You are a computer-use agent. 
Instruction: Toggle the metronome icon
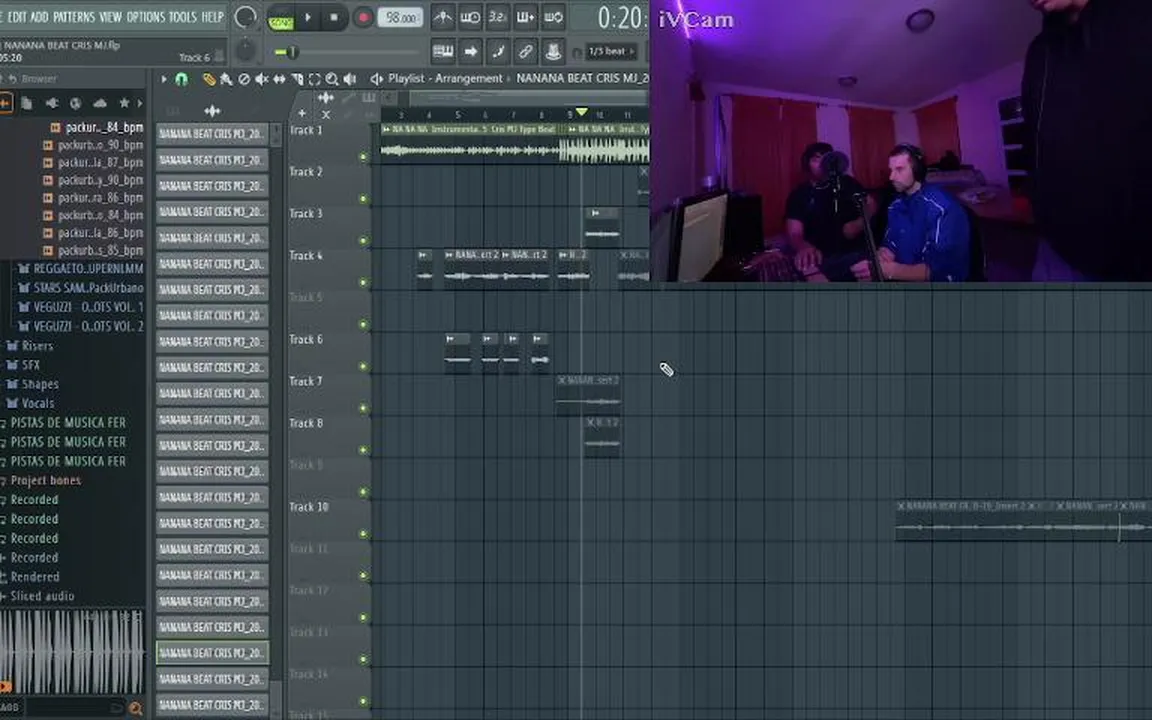click(442, 17)
